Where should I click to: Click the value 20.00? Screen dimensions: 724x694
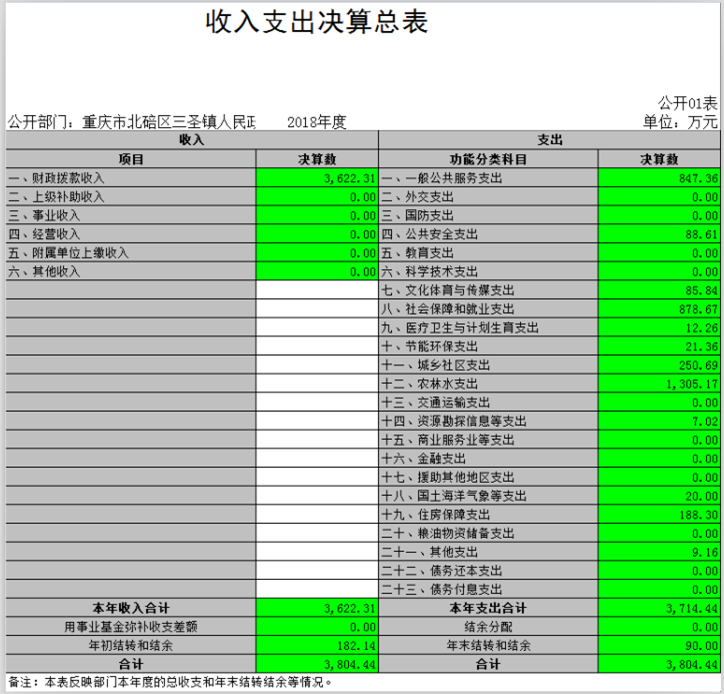701,496
